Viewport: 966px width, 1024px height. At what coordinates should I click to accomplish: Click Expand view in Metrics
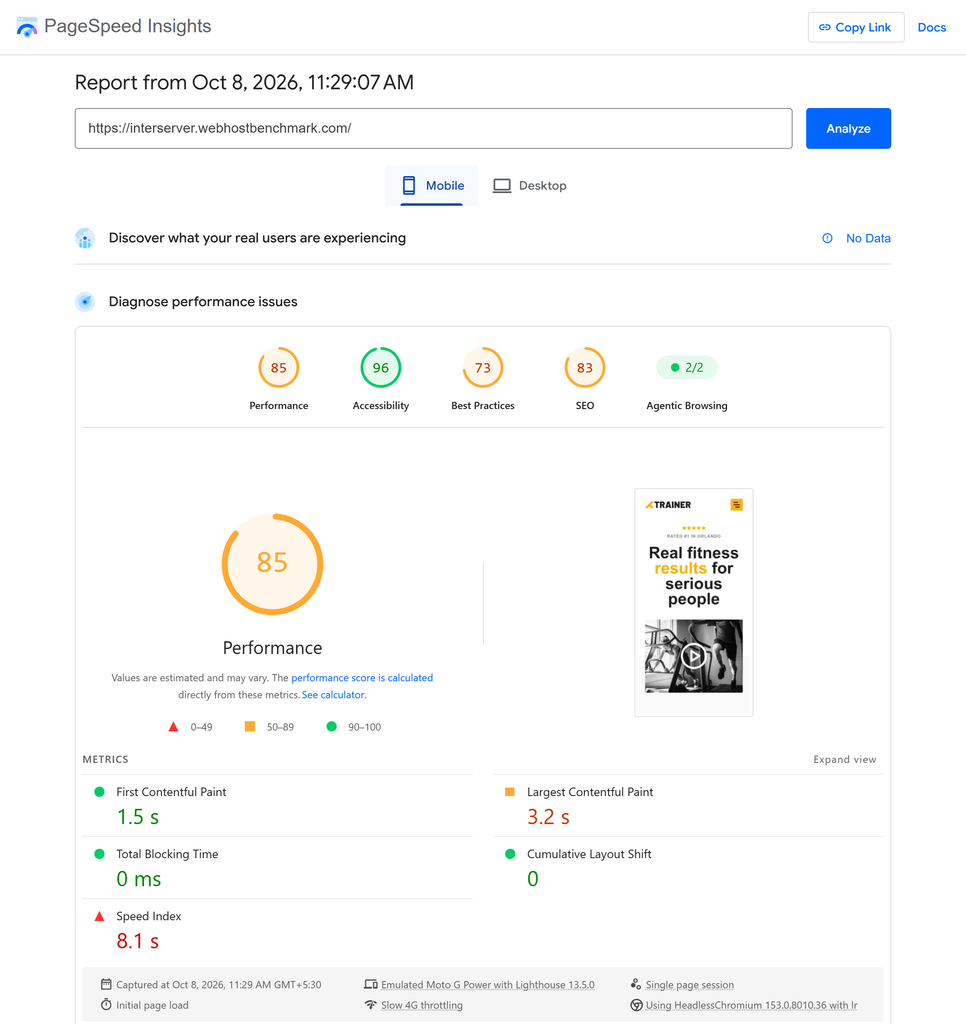point(845,760)
